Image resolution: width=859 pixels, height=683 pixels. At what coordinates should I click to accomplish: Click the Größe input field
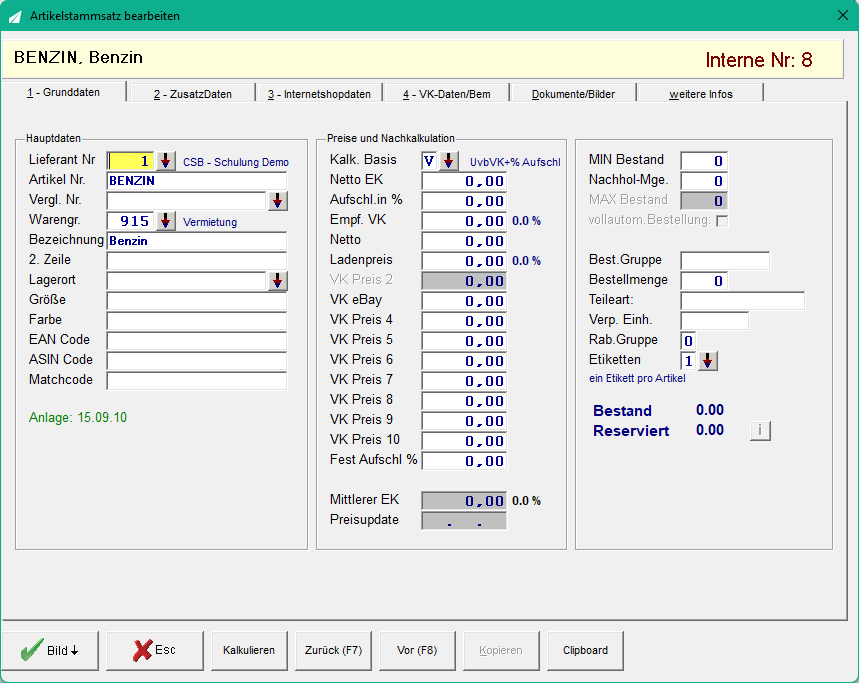(x=197, y=301)
